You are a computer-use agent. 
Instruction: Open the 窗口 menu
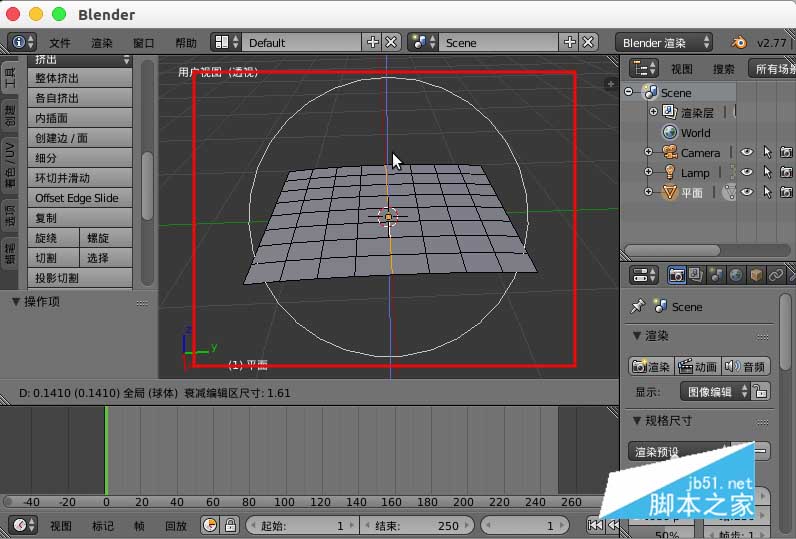pos(144,43)
